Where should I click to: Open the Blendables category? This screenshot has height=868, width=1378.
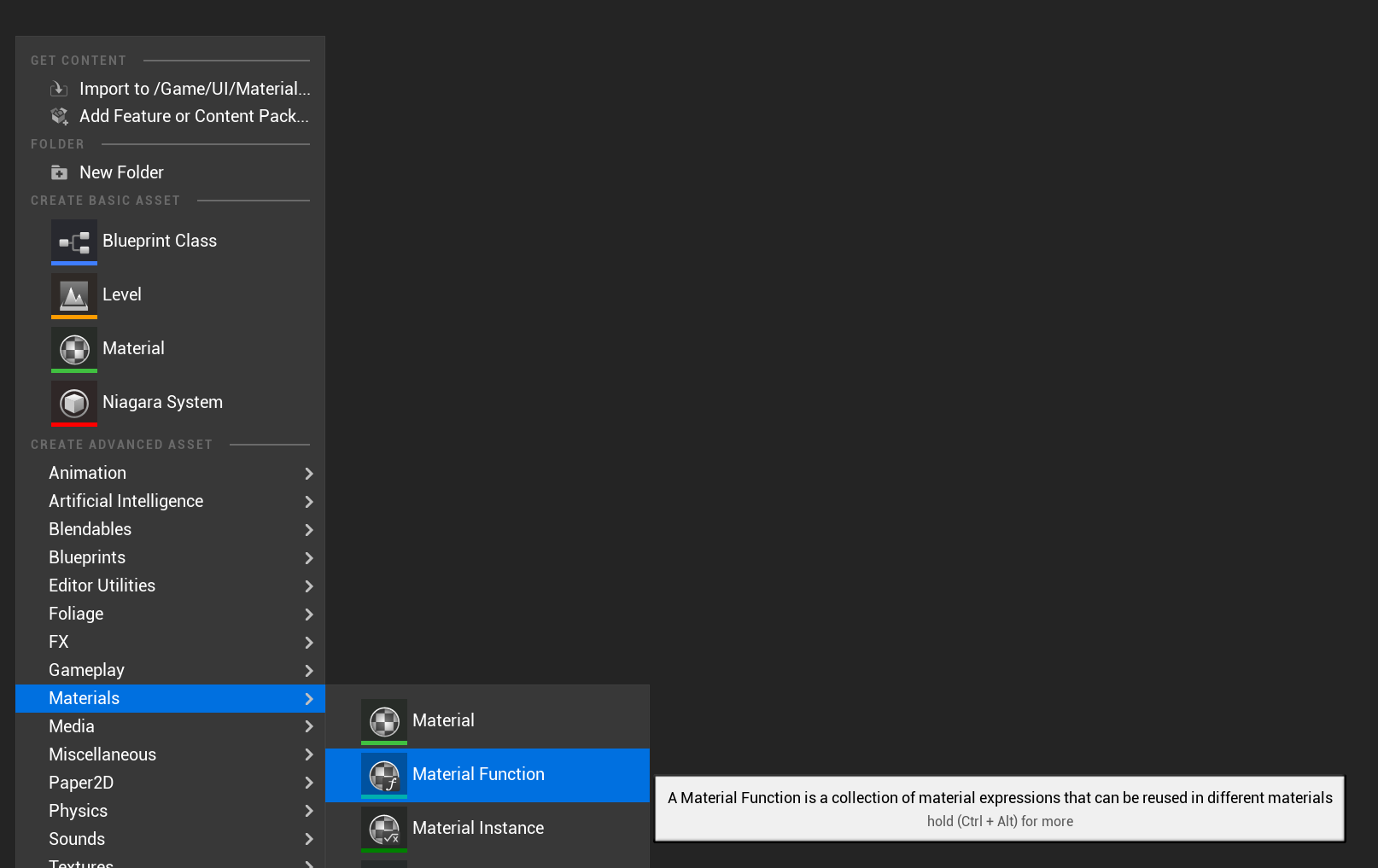[170, 529]
